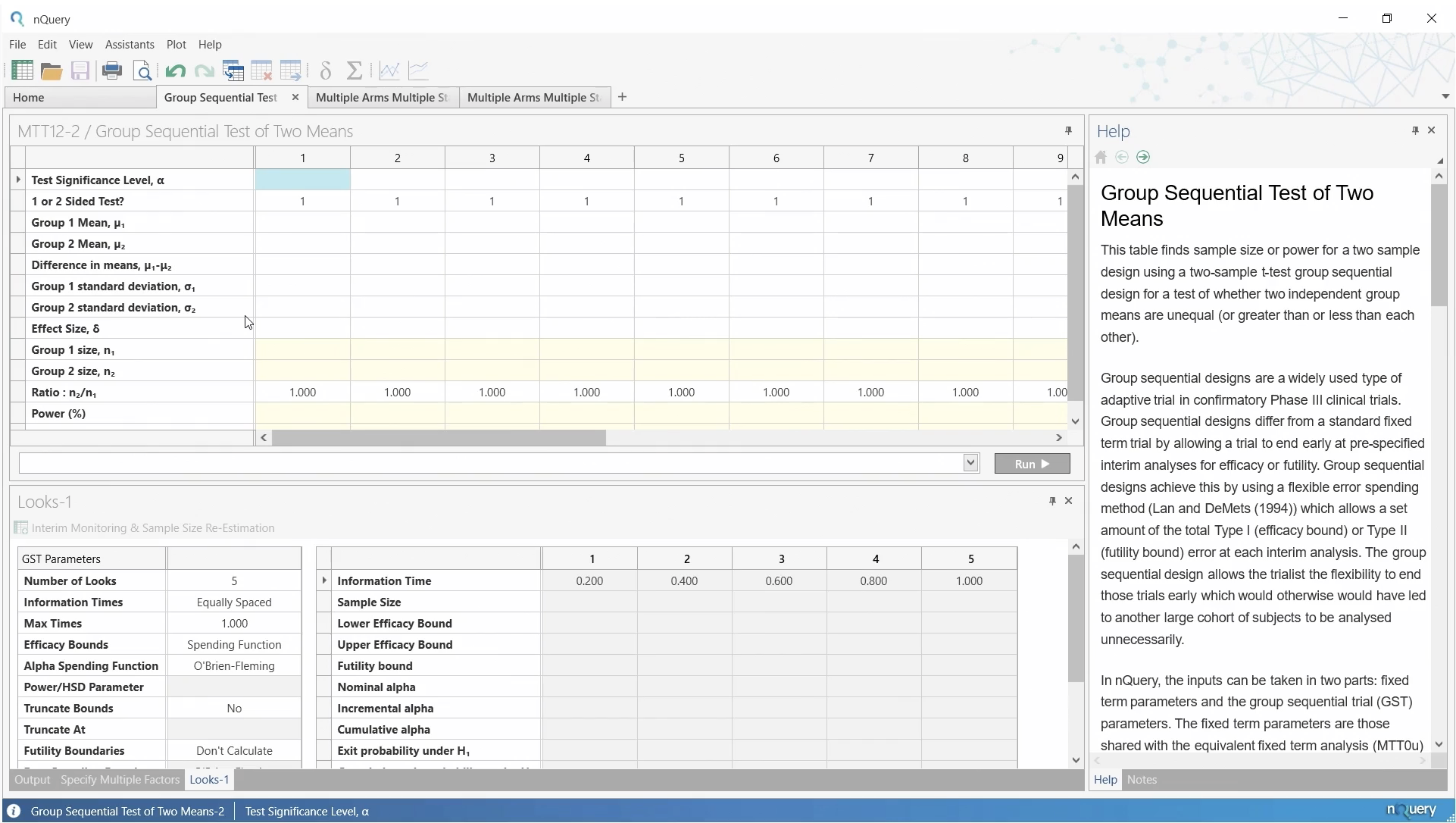Click the main table's horizontal scrollbar thumb
The image size is (1456, 823).
tap(439, 438)
